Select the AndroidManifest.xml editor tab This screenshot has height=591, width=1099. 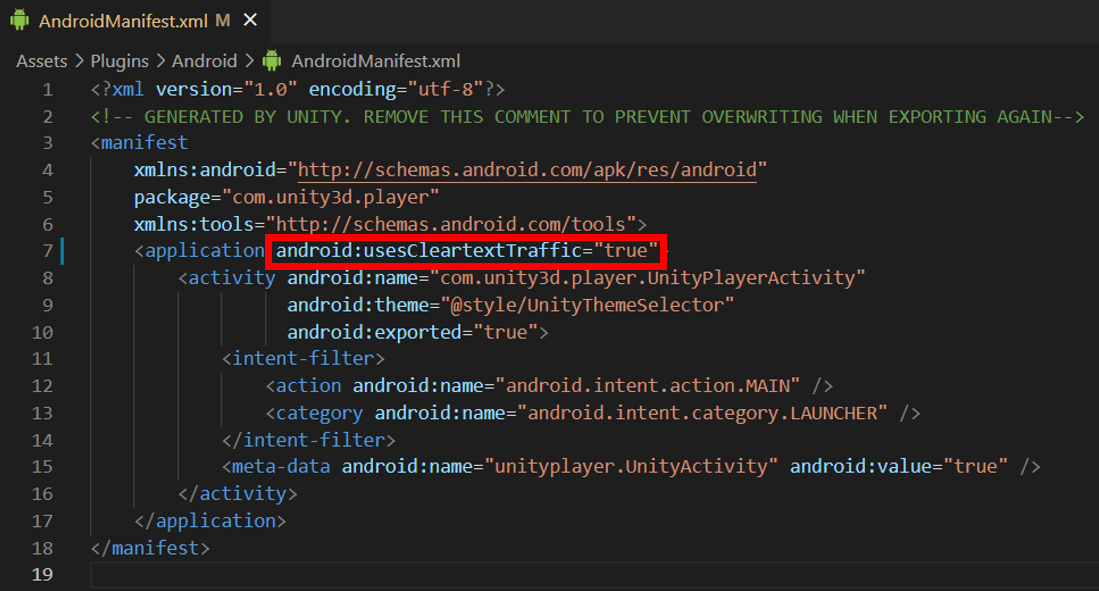click(x=135, y=21)
